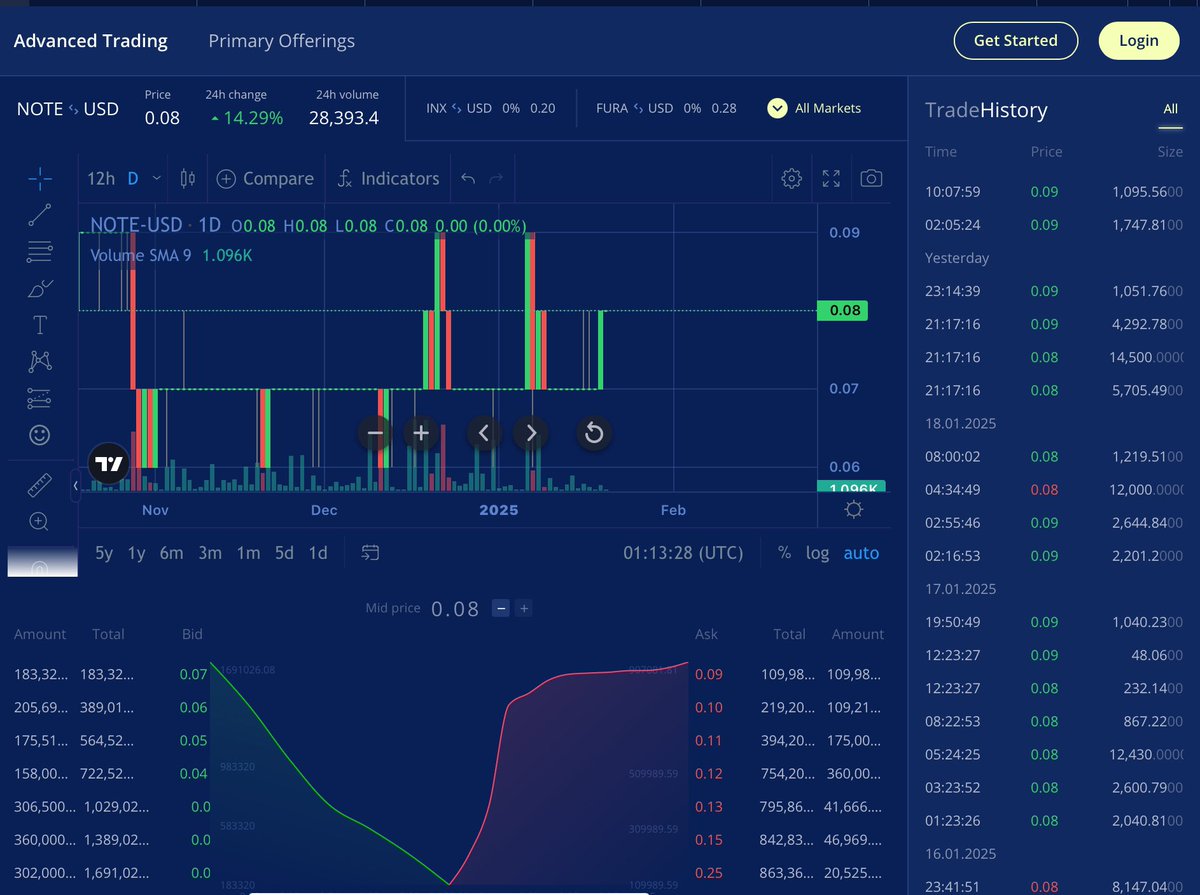Open the chart interval dropdown arrow
This screenshot has height=895, width=1200.
[157, 179]
